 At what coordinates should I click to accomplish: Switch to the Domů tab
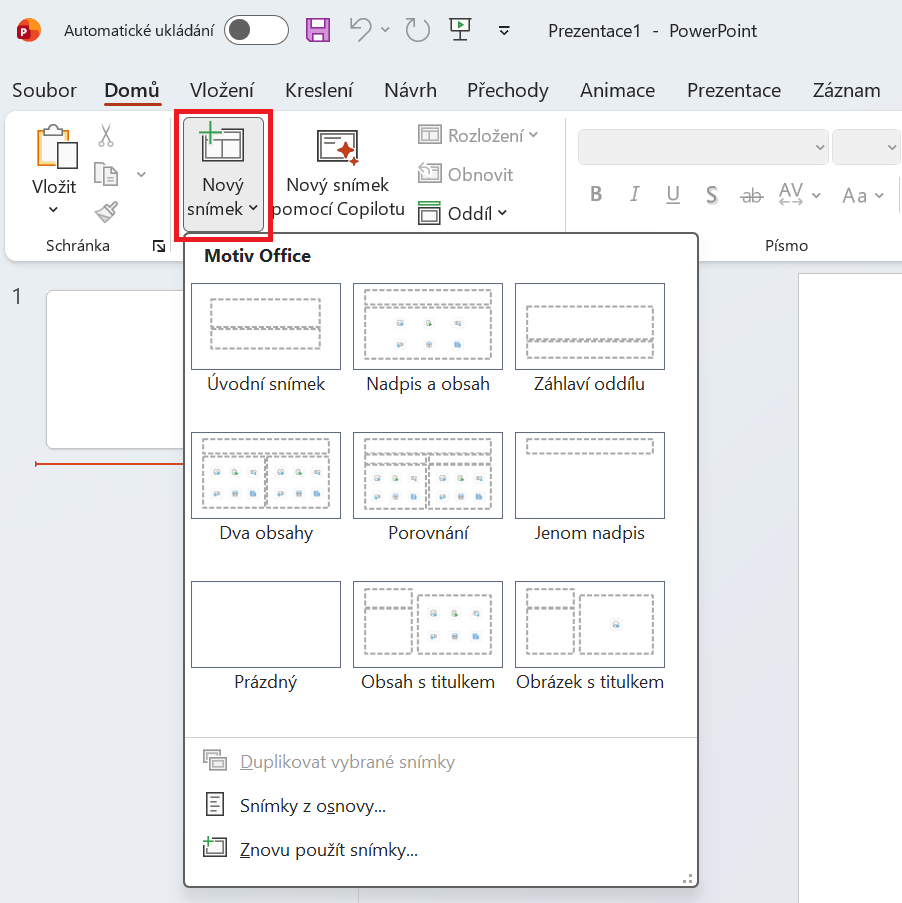[x=132, y=90]
